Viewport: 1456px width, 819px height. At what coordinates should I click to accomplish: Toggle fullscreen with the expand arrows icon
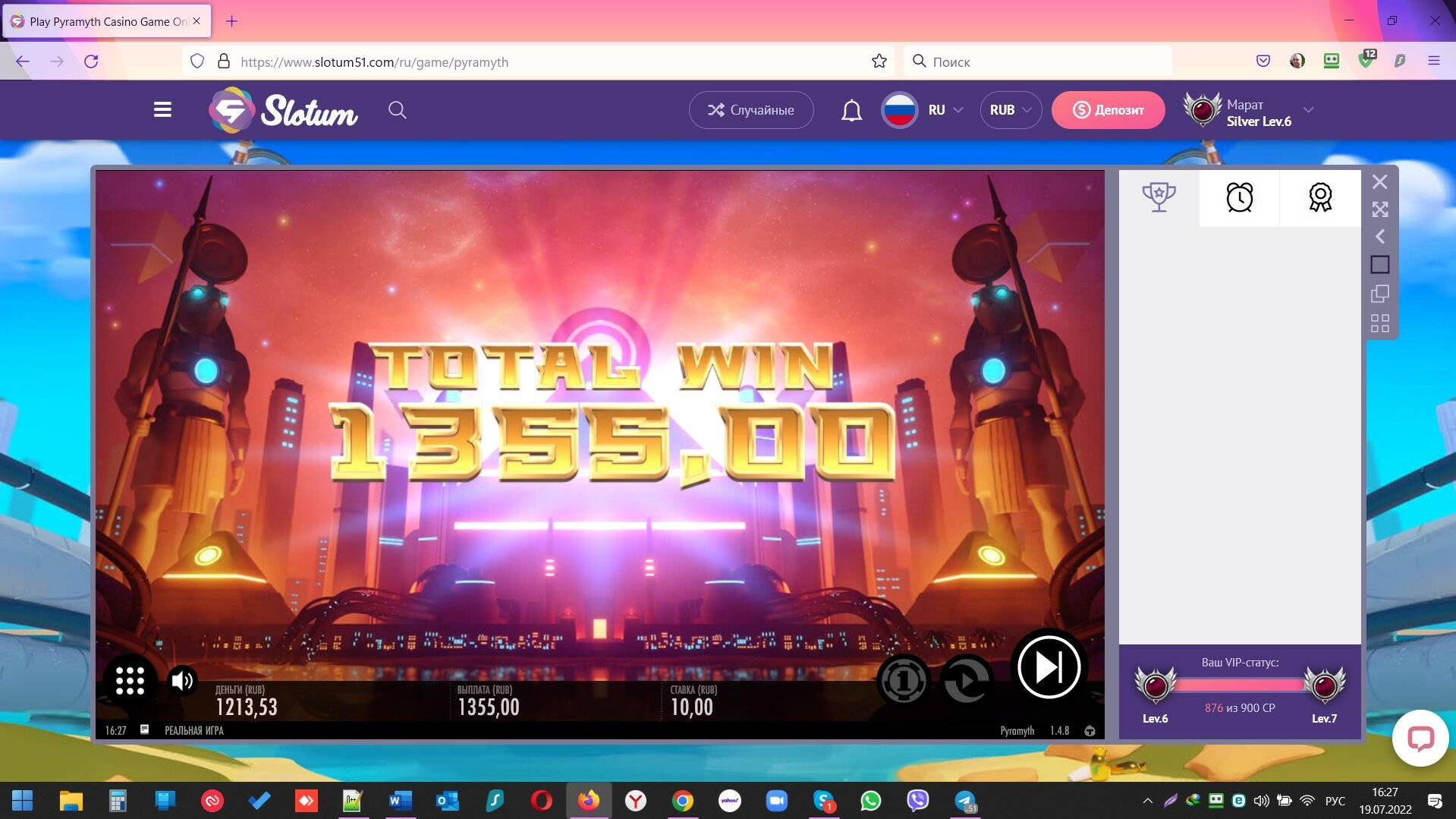(x=1379, y=209)
